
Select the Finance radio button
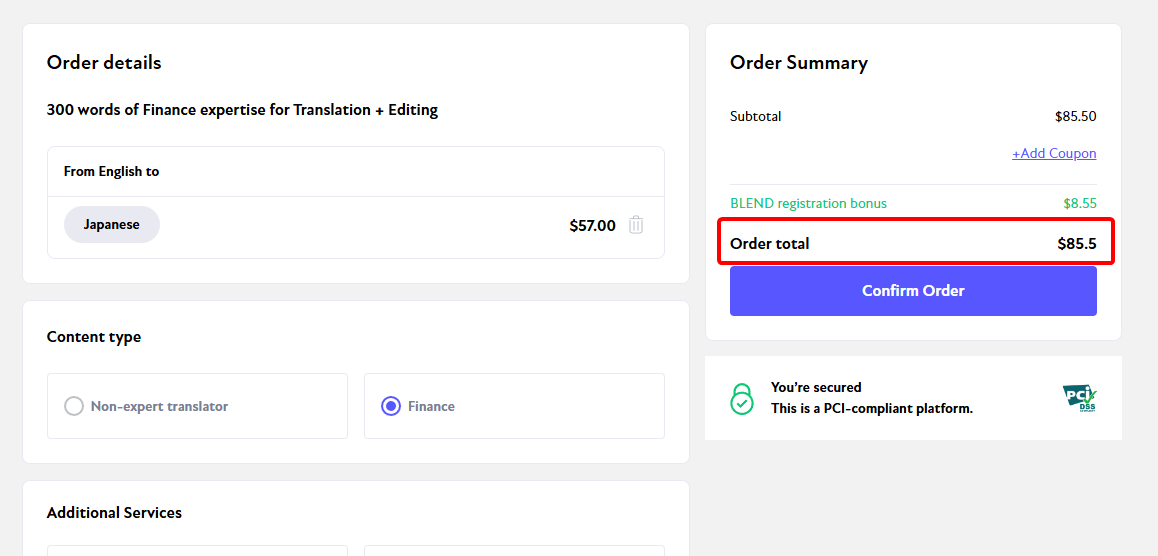point(391,406)
